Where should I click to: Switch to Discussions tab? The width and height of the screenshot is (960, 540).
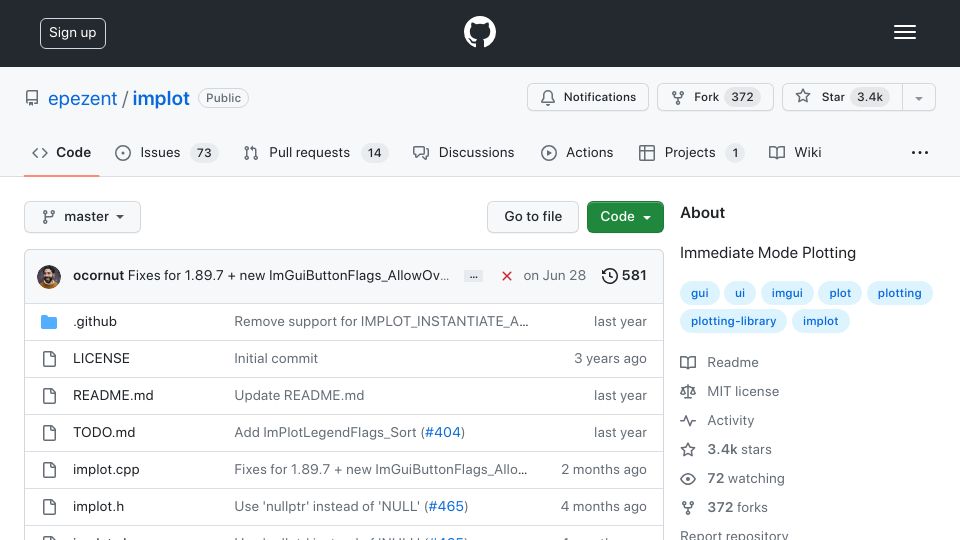tap(463, 152)
